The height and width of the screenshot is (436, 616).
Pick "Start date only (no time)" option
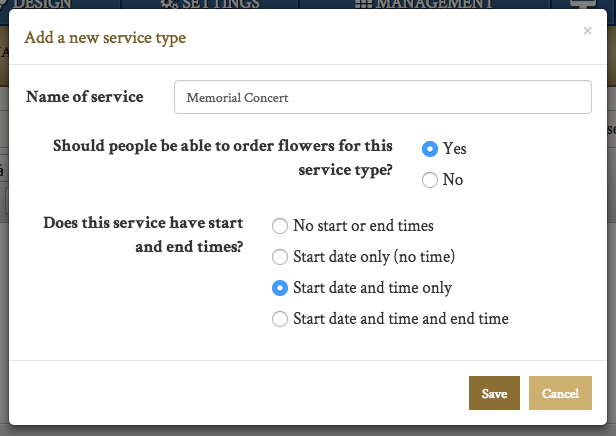(280, 257)
